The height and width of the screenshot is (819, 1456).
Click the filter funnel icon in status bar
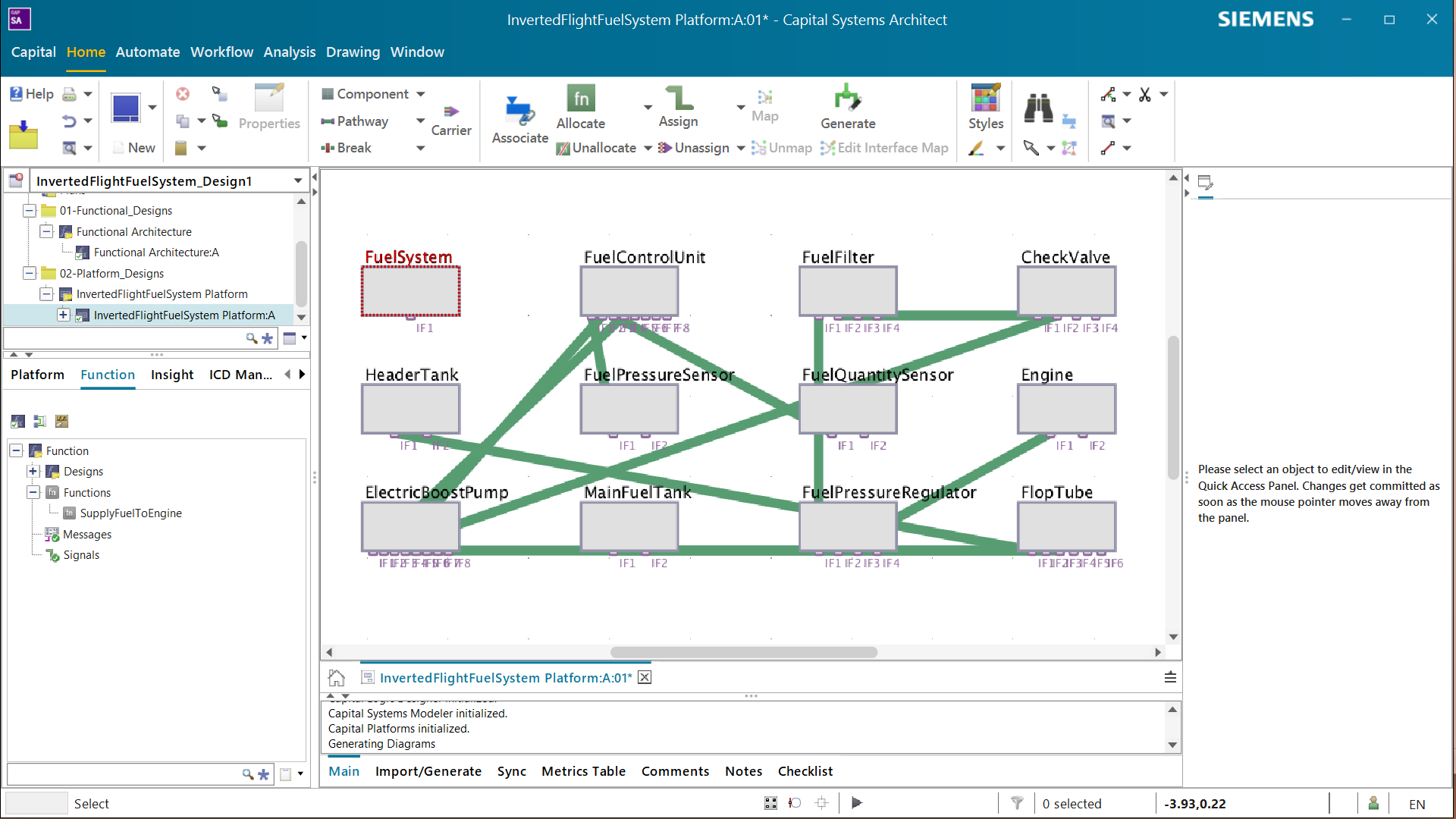[x=1018, y=802]
